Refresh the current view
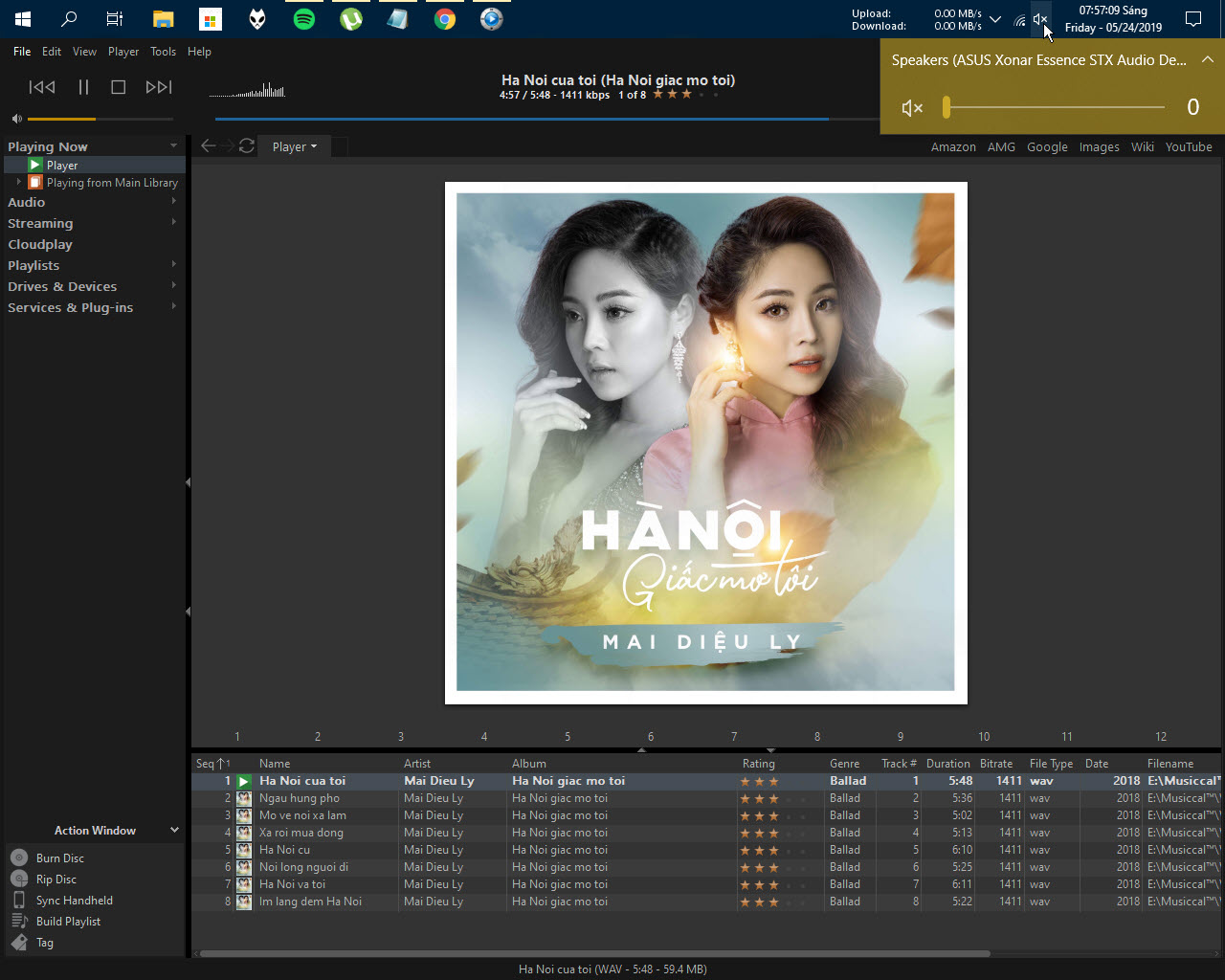The width and height of the screenshot is (1225, 980). pos(247,145)
